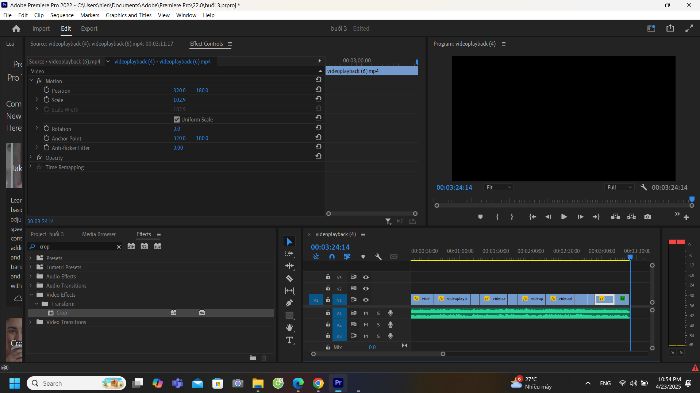Click Lift button in Program Monitor

(x=615, y=217)
